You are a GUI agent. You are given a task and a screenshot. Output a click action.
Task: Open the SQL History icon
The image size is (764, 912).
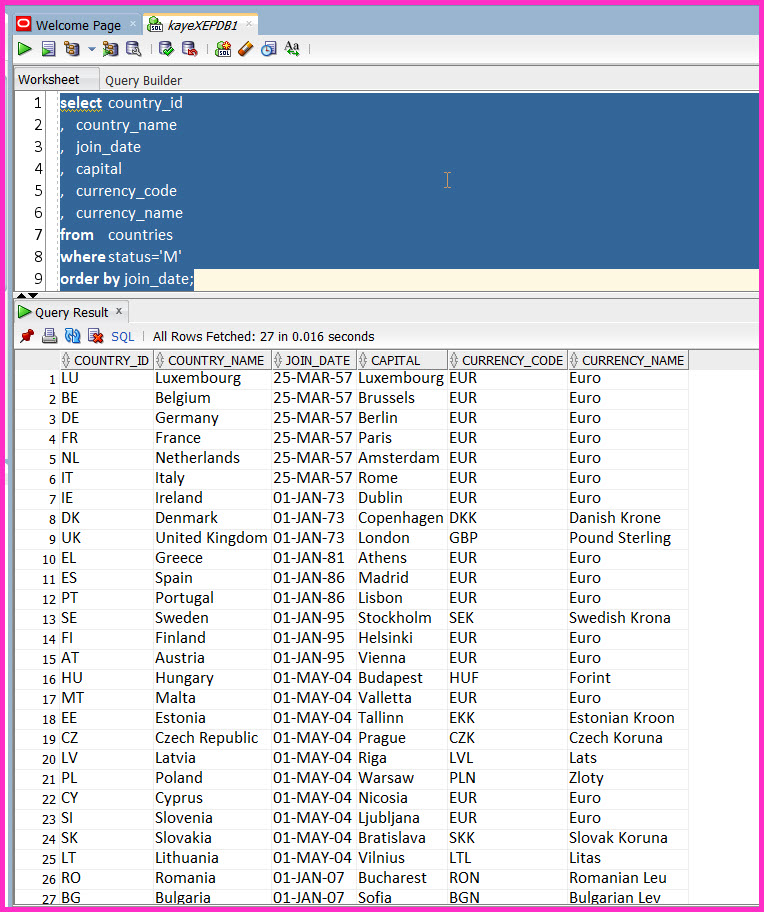coord(269,49)
